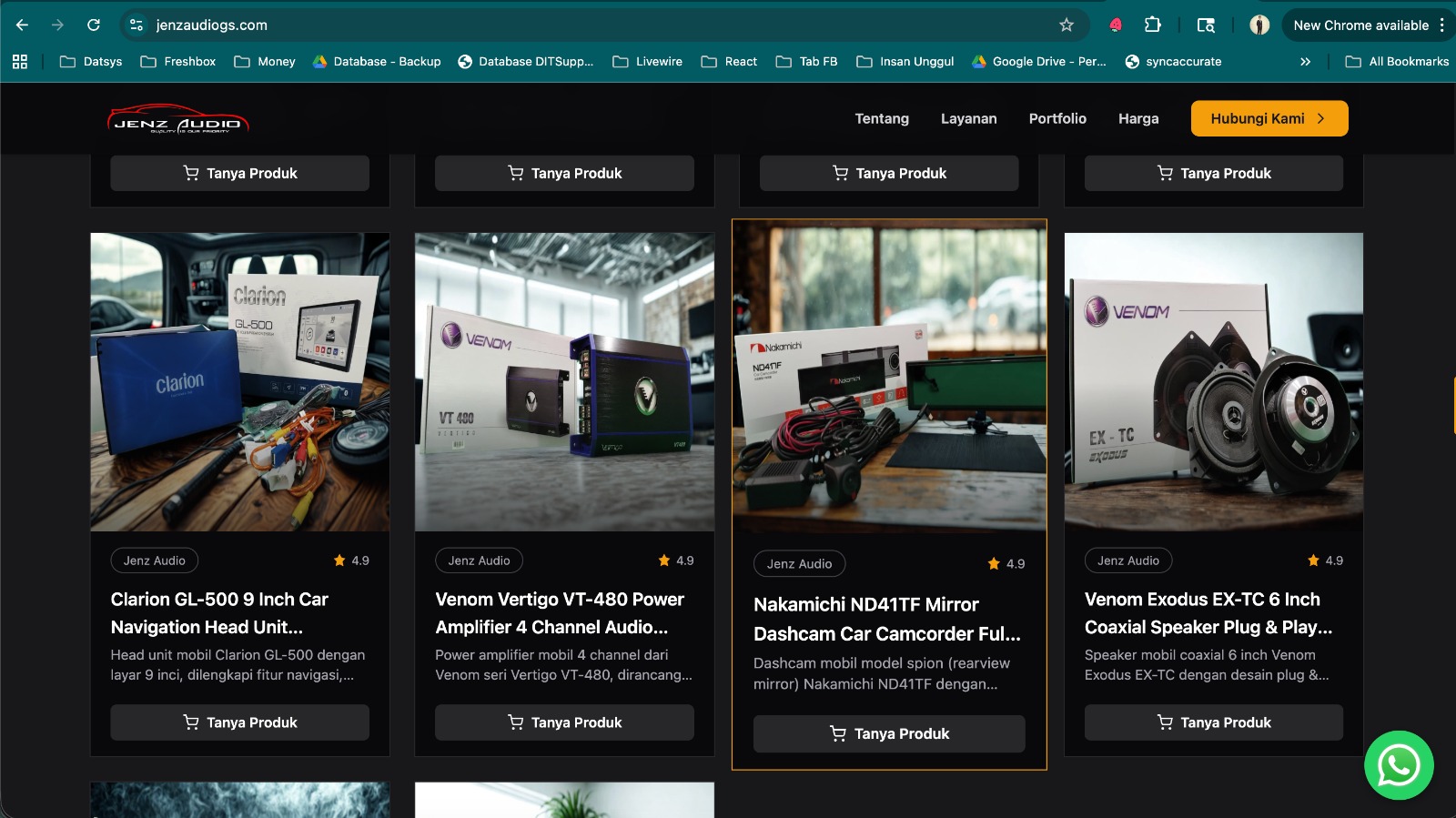Show more bookmarks with the double chevron
1456x818 pixels.
click(x=1305, y=62)
